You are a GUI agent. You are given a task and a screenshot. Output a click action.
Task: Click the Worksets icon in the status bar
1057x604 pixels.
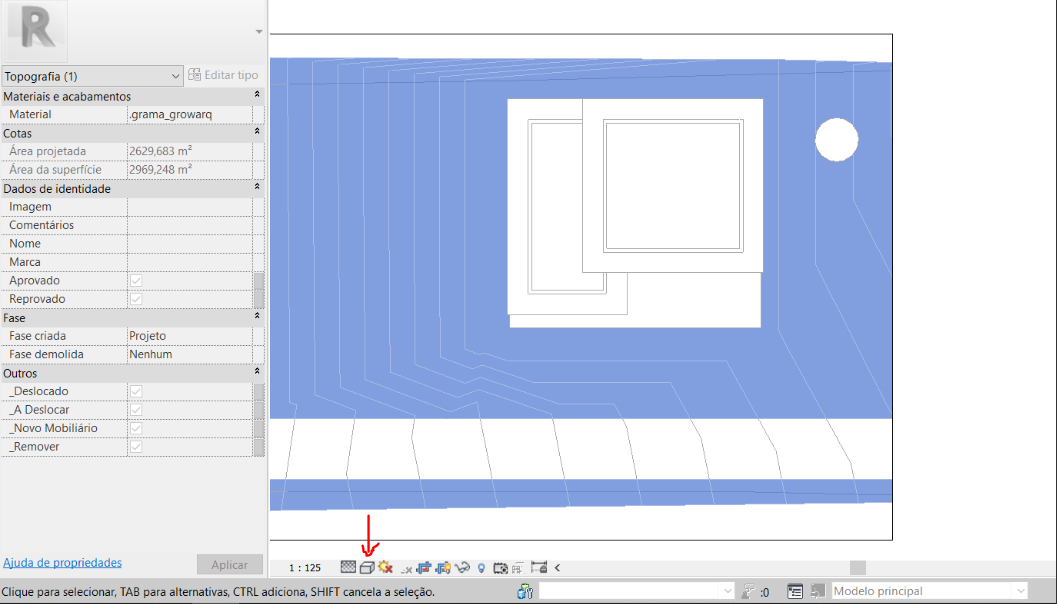click(525, 590)
